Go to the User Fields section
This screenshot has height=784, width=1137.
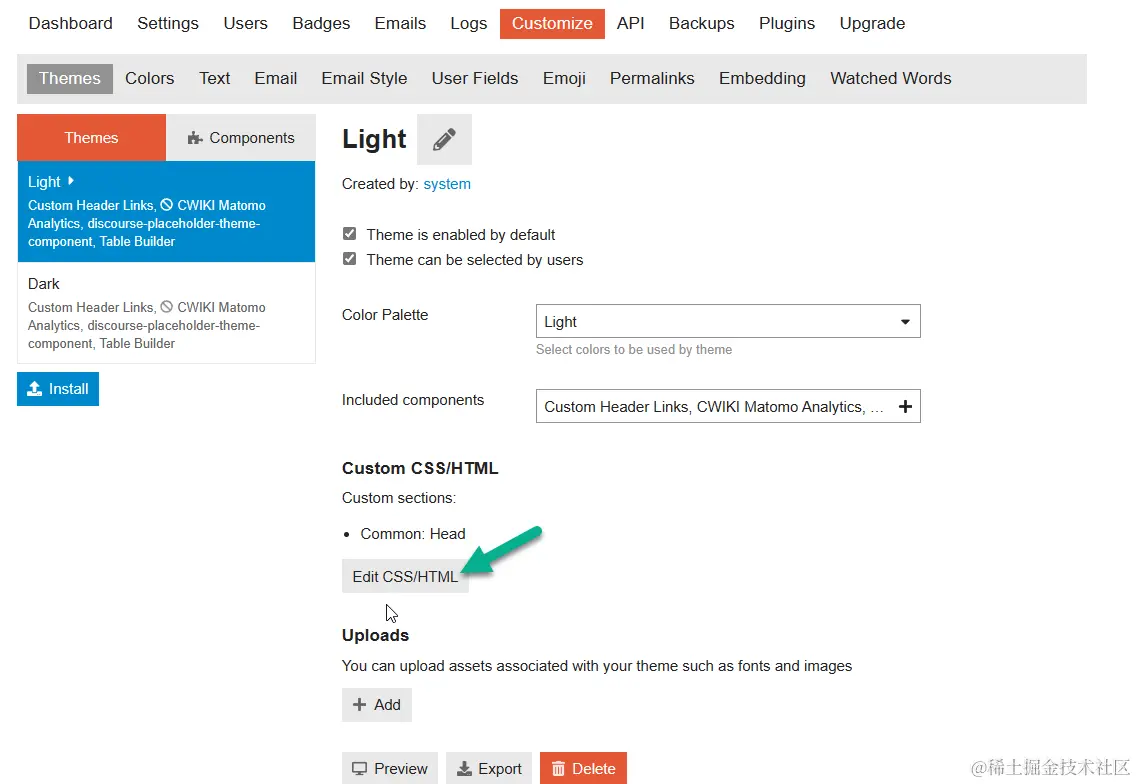(475, 78)
